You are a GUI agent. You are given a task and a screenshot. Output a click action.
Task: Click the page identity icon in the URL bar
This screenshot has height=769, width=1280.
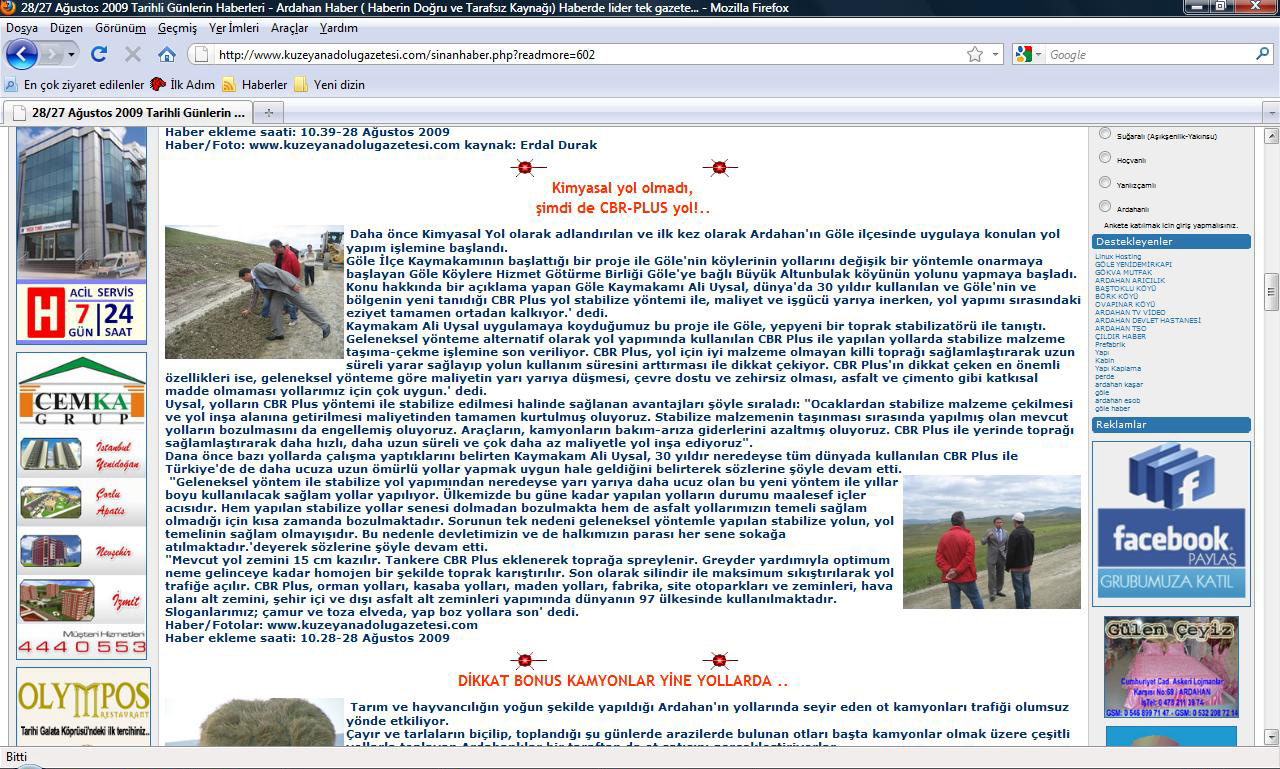pyautogui.click(x=201, y=54)
